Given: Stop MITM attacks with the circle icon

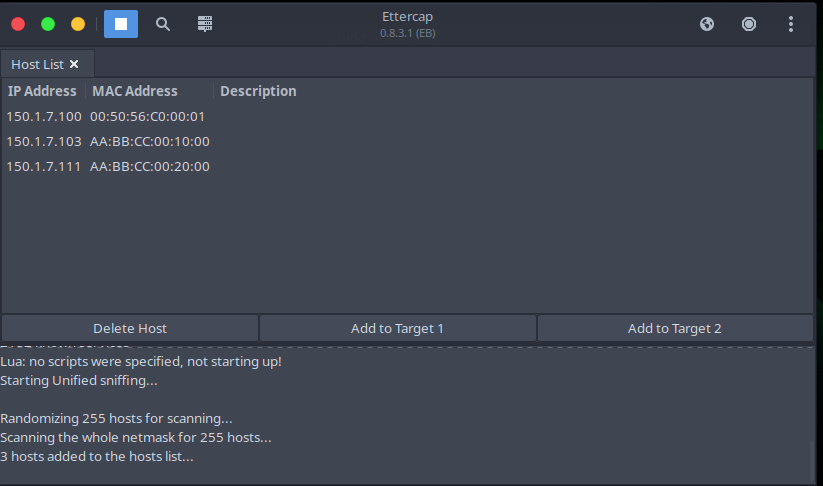Looking at the screenshot, I should point(749,24).
